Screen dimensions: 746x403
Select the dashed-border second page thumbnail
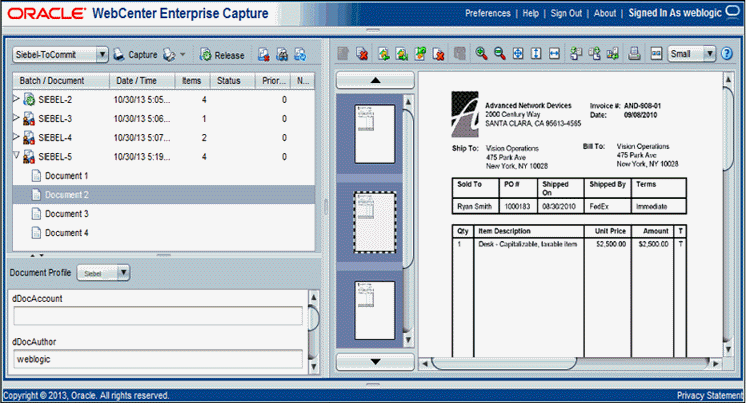pos(374,222)
